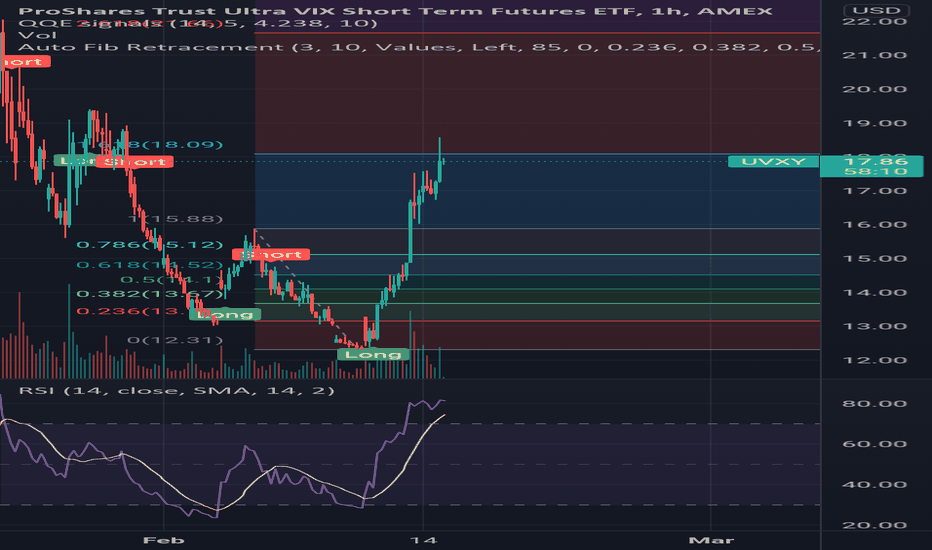Click the 0(12.31) Fibonacci level label
The height and width of the screenshot is (550, 932).
[175, 340]
